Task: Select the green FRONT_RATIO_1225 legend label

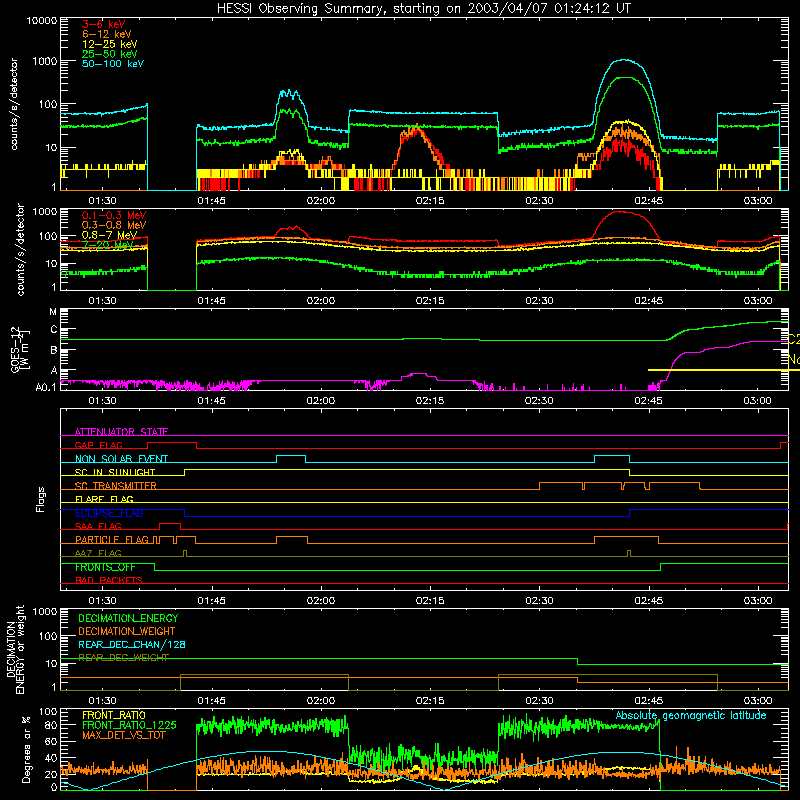Action: coord(129,725)
